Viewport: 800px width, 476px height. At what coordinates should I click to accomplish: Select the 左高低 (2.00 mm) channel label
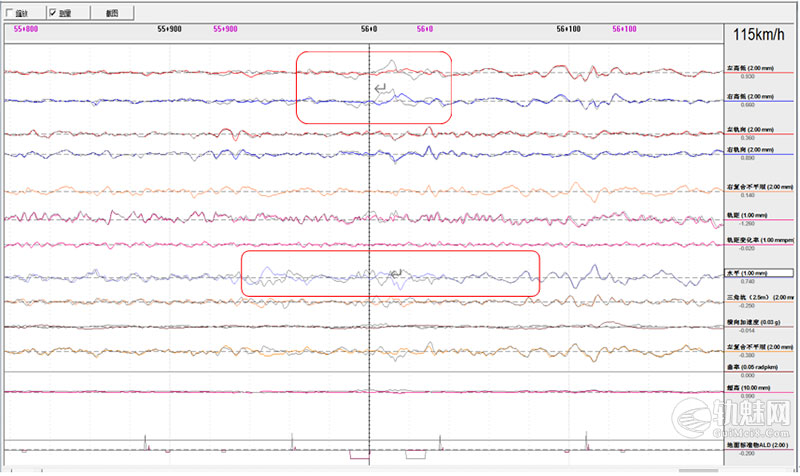750,68
